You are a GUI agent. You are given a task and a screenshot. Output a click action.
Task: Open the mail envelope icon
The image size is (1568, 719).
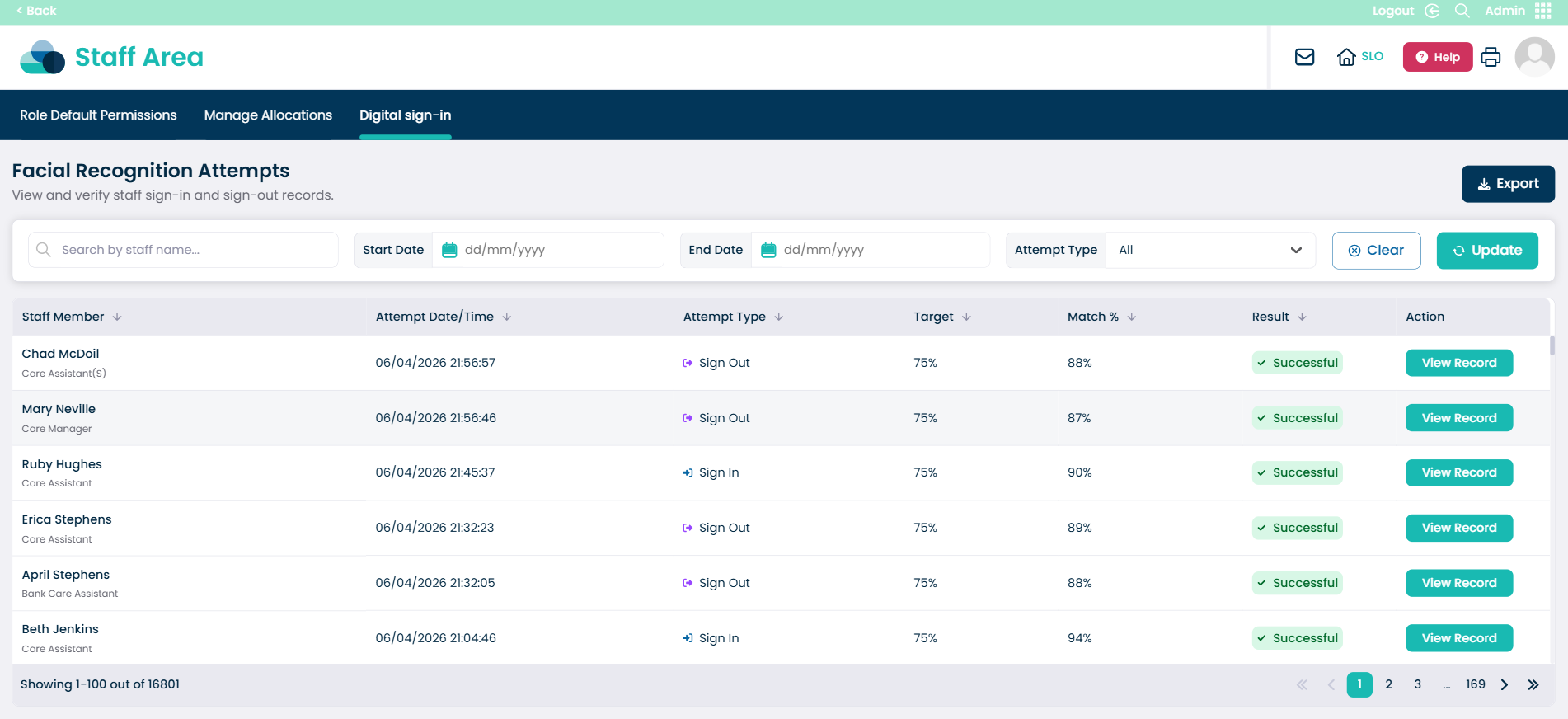pyautogui.click(x=1304, y=57)
